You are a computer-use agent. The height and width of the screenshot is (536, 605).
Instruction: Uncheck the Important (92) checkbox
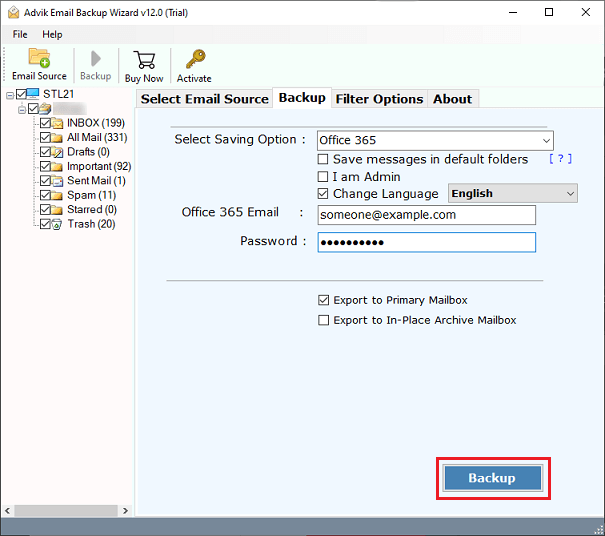45,166
